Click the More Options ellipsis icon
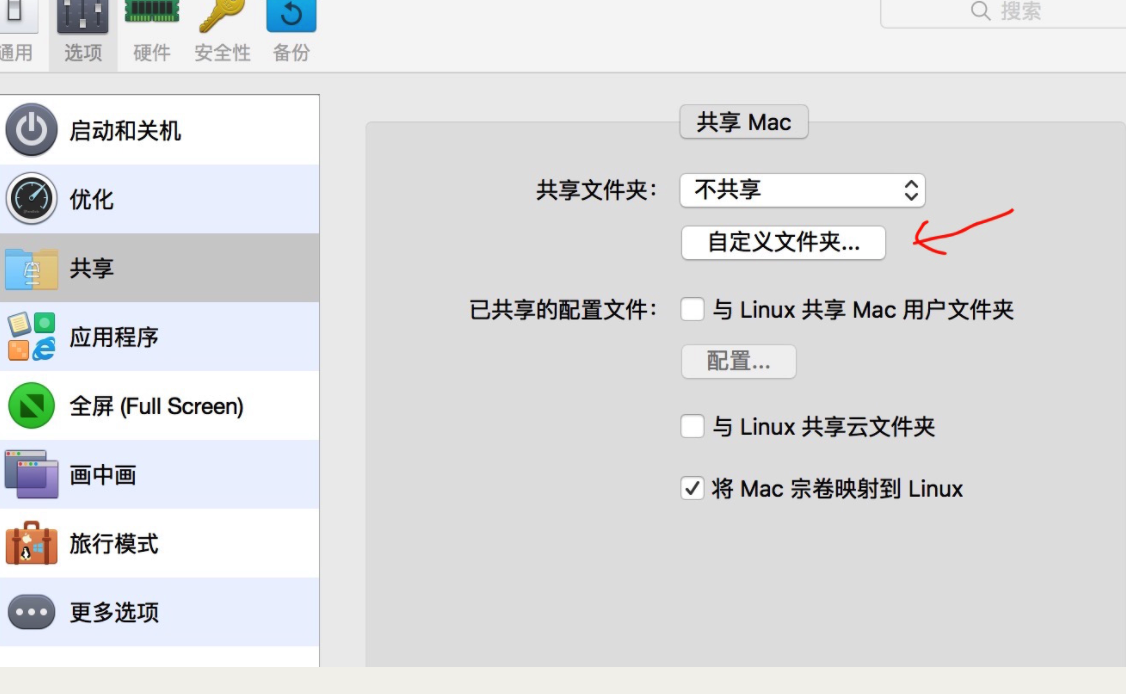1126x694 pixels. (31, 612)
